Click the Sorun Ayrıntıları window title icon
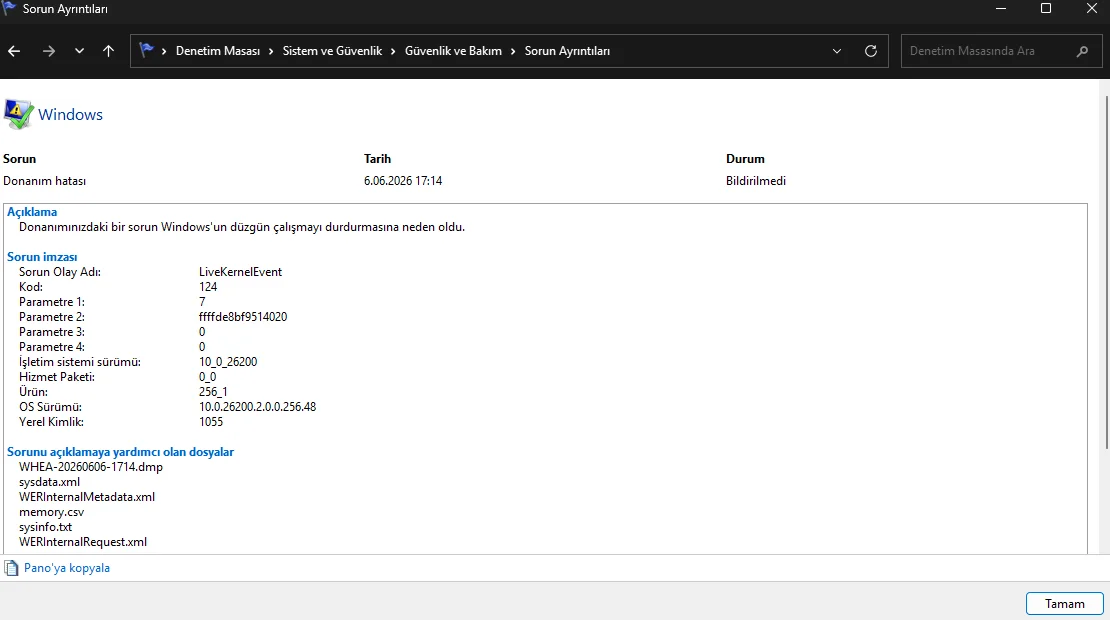This screenshot has height=620, width=1110. click(x=8, y=8)
